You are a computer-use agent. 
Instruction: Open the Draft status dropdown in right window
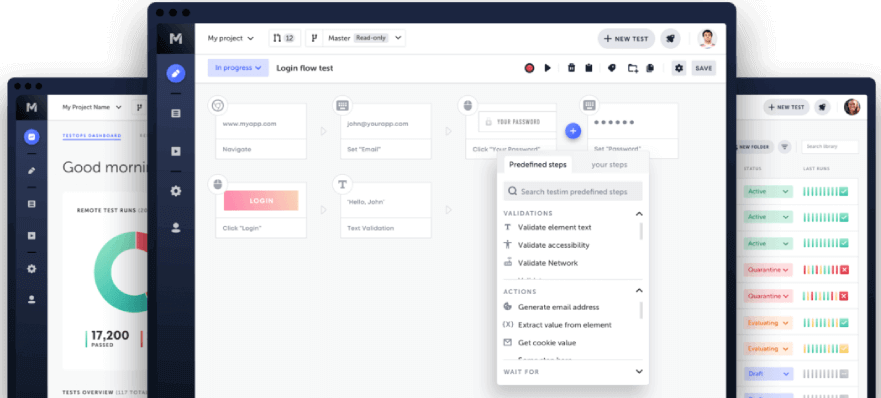click(x=768, y=374)
